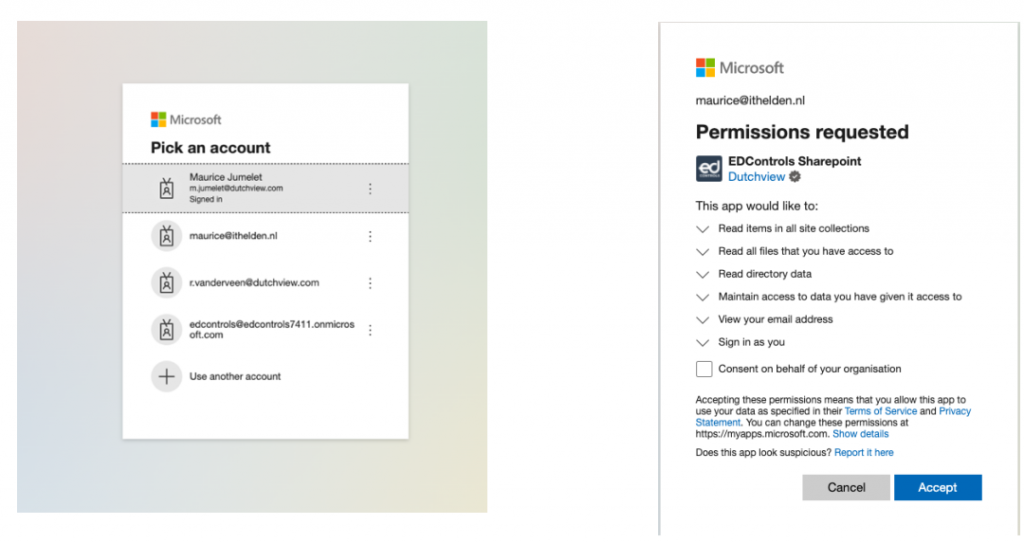Screen dimensions: 1024x543
Task: Open options for edcontrols onmicrosoft account
Action: (370, 330)
